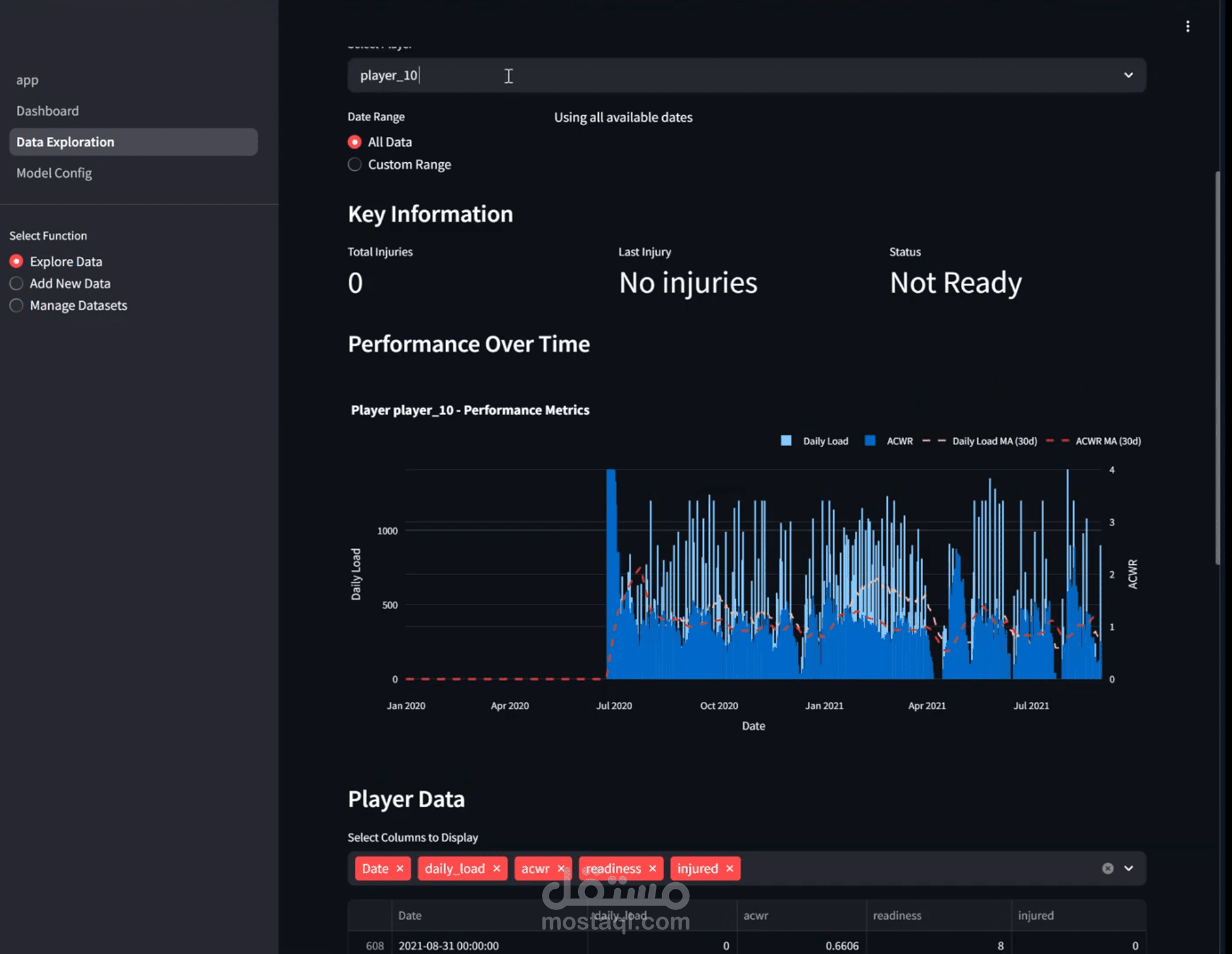Open the three-dot app menu

click(x=1187, y=27)
